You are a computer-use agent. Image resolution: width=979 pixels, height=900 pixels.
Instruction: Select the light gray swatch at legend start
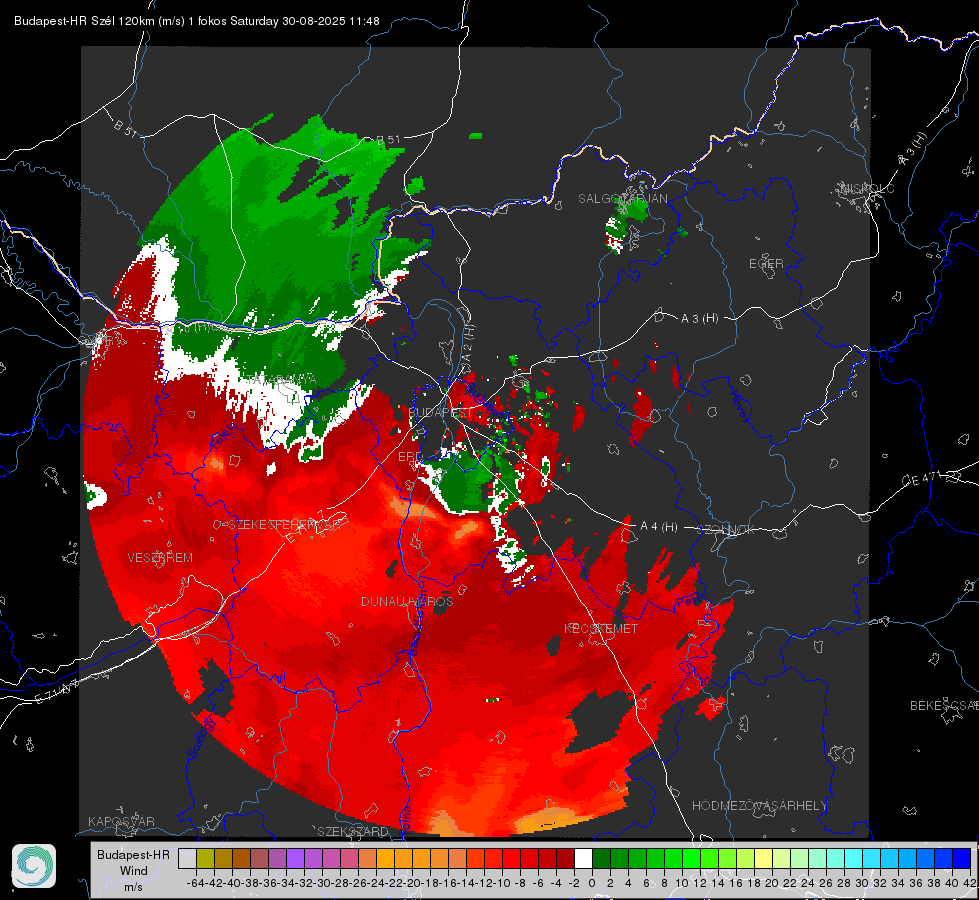[x=187, y=858]
